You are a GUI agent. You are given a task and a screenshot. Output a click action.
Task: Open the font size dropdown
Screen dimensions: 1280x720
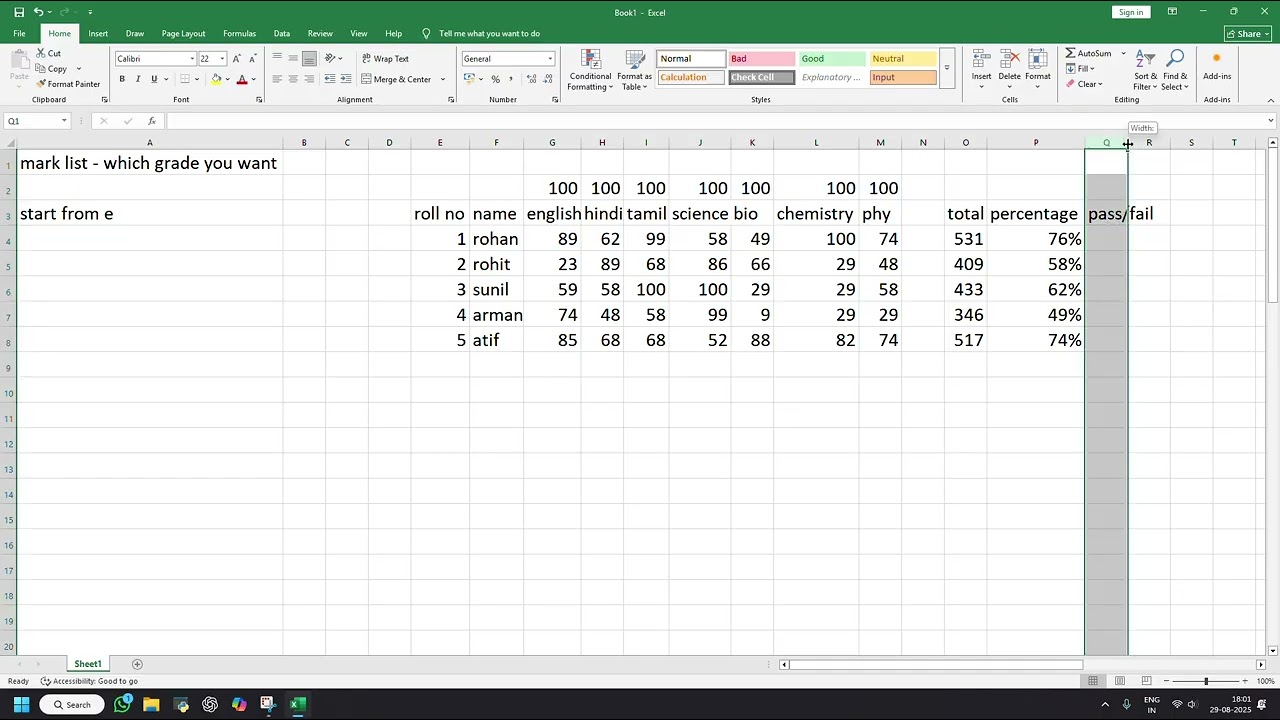[221, 59]
